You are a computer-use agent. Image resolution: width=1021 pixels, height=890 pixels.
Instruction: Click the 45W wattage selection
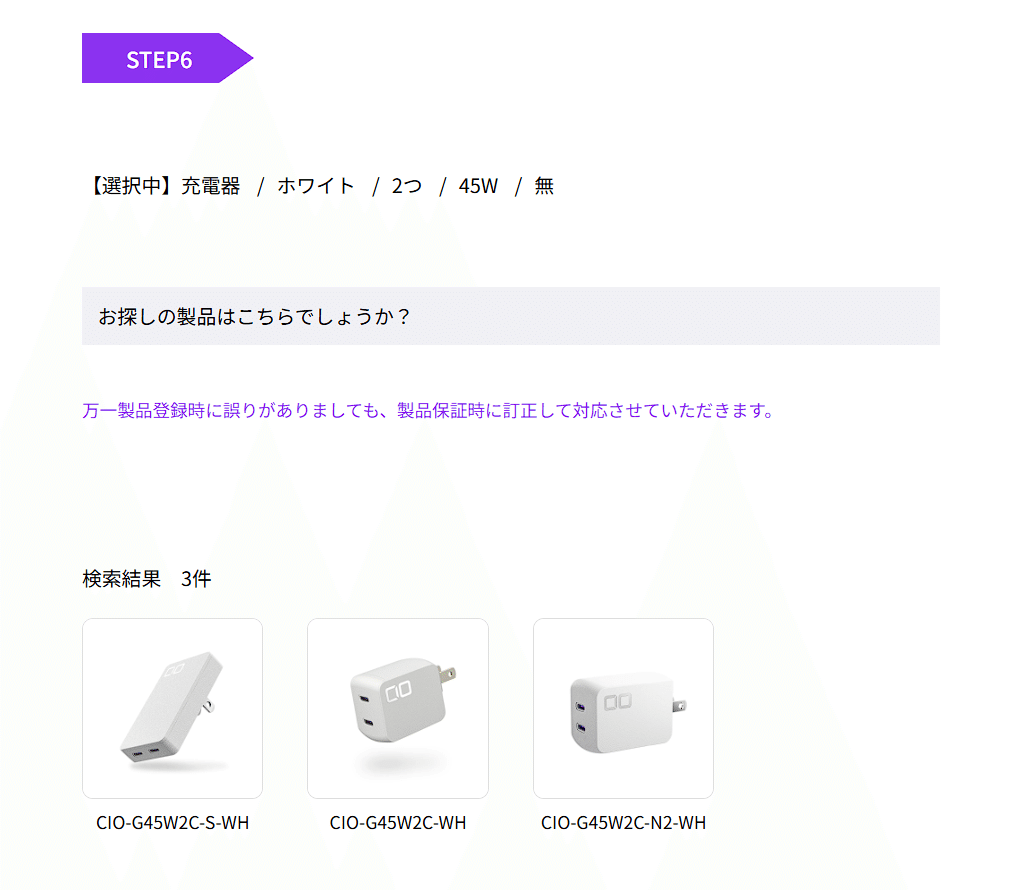[x=478, y=186]
